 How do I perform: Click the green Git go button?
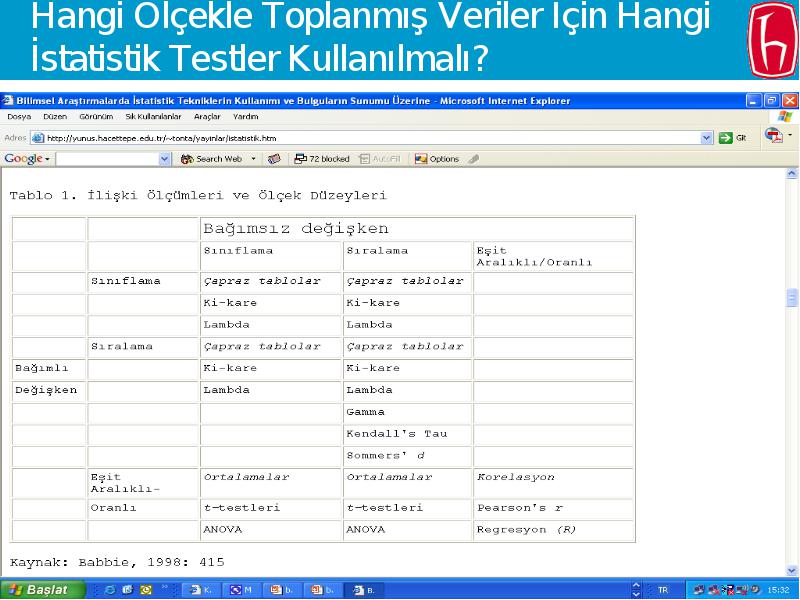point(732,138)
